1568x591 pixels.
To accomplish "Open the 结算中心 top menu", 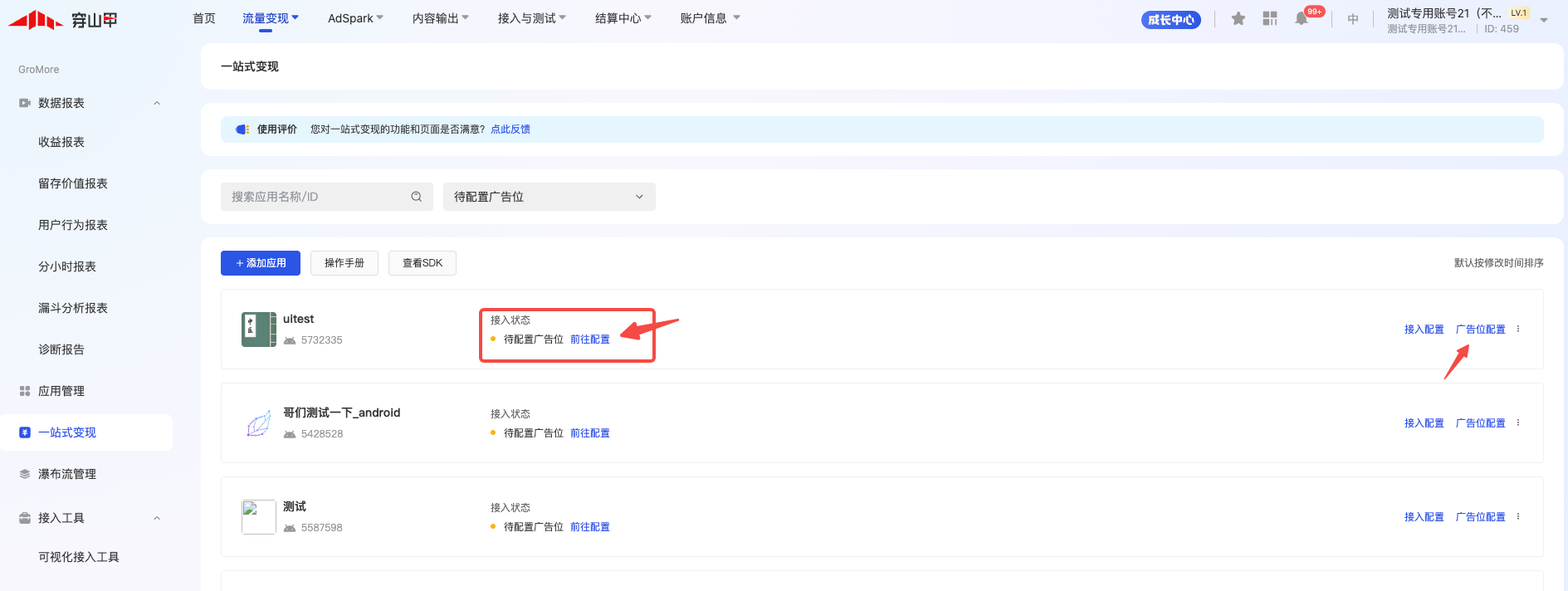I will coord(623,18).
